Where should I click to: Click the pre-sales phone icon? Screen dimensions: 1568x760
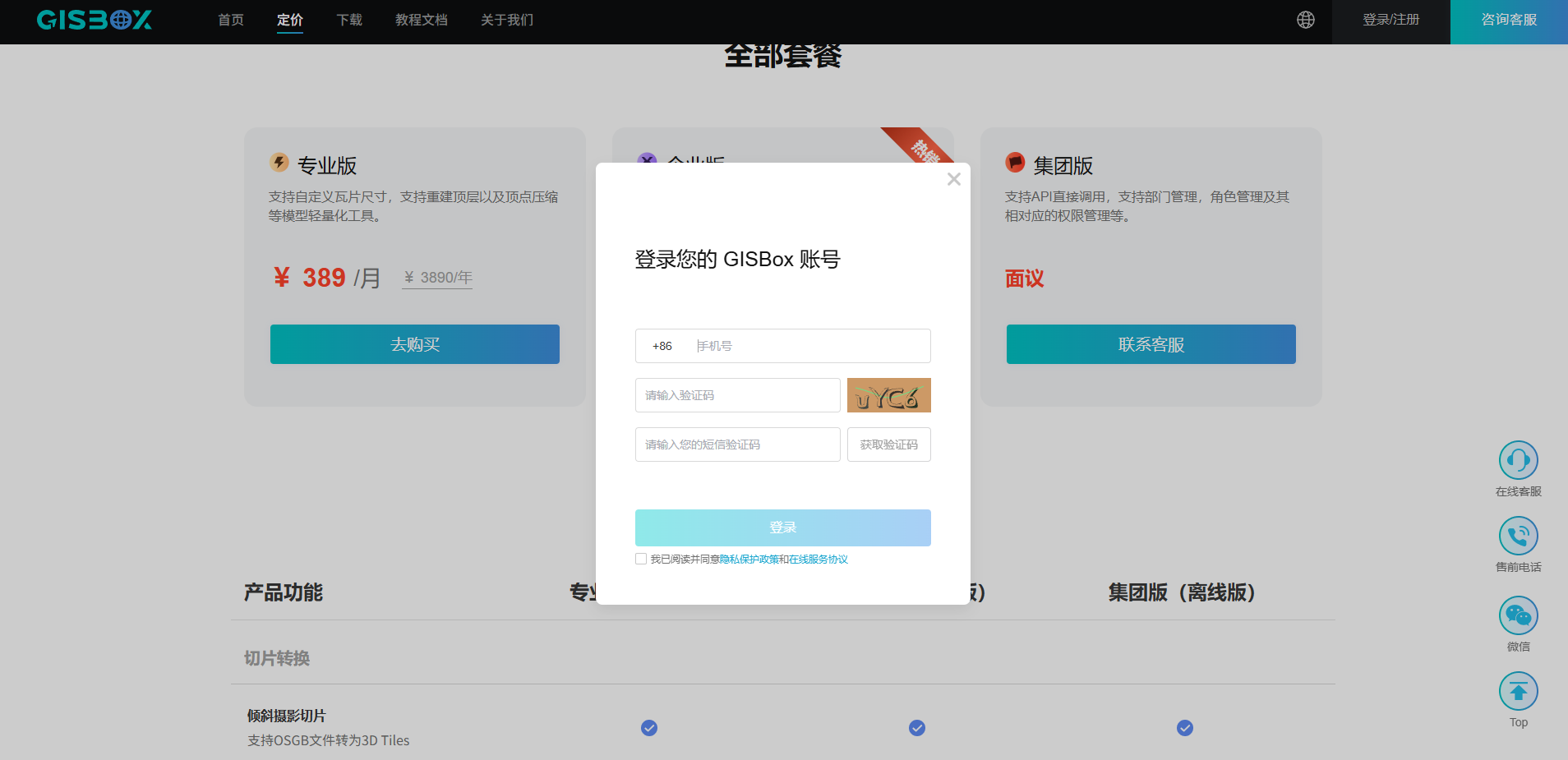coord(1518,536)
